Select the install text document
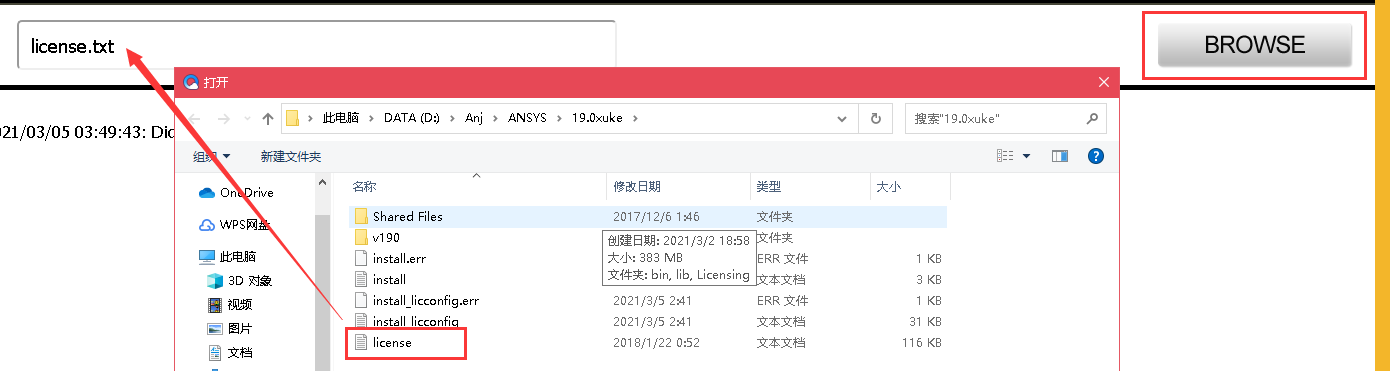 [648, 279]
